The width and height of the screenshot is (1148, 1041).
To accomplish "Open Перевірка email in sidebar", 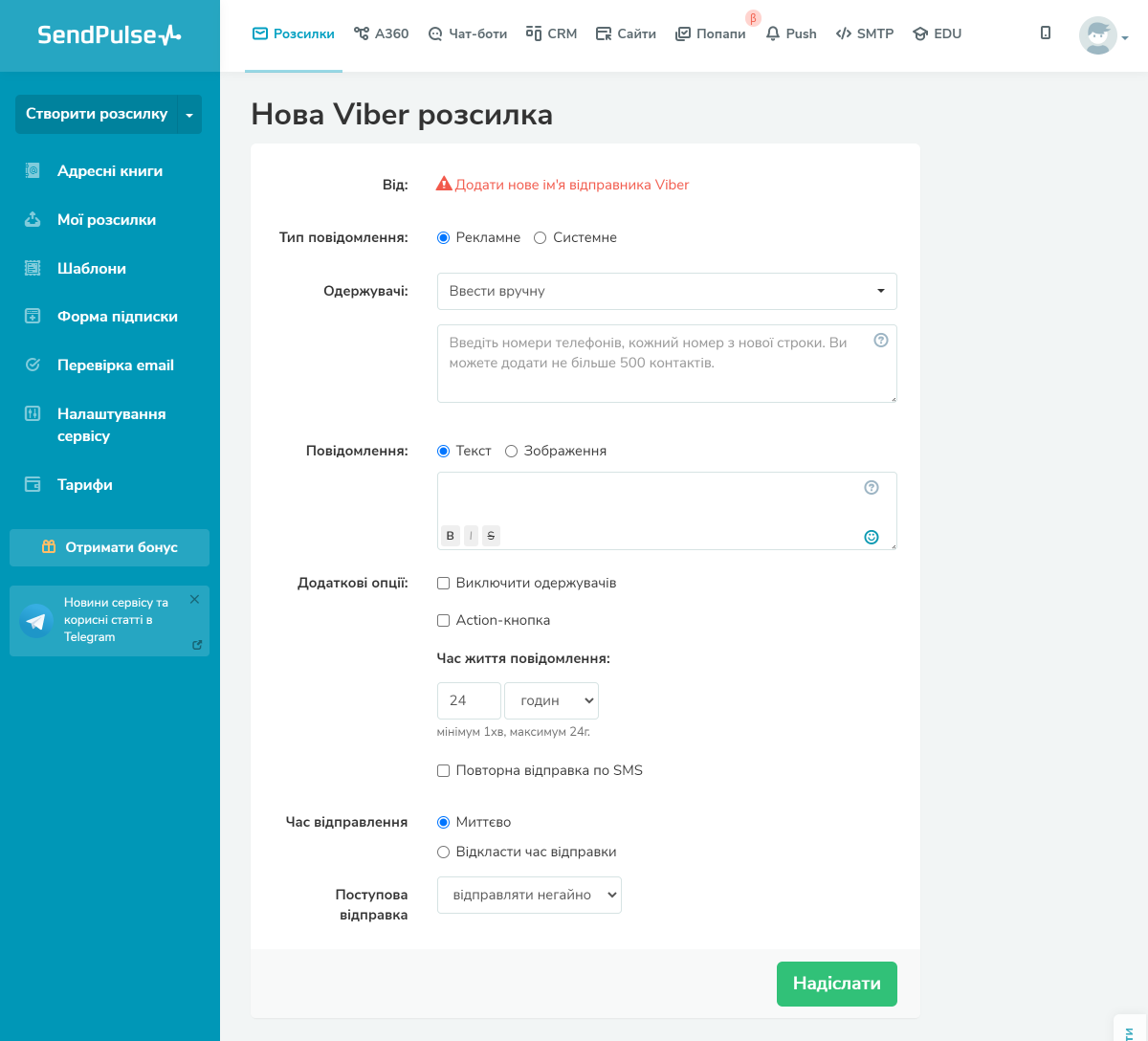I will coord(116,365).
